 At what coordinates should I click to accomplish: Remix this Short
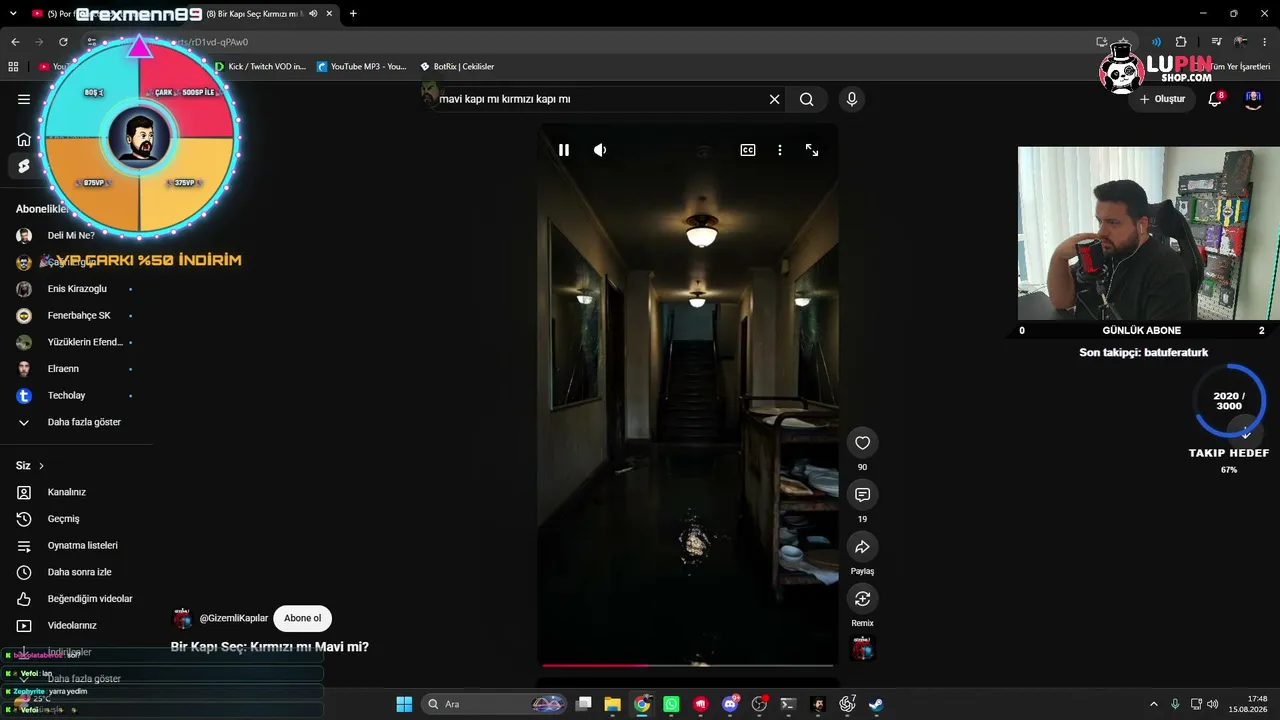coord(862,599)
